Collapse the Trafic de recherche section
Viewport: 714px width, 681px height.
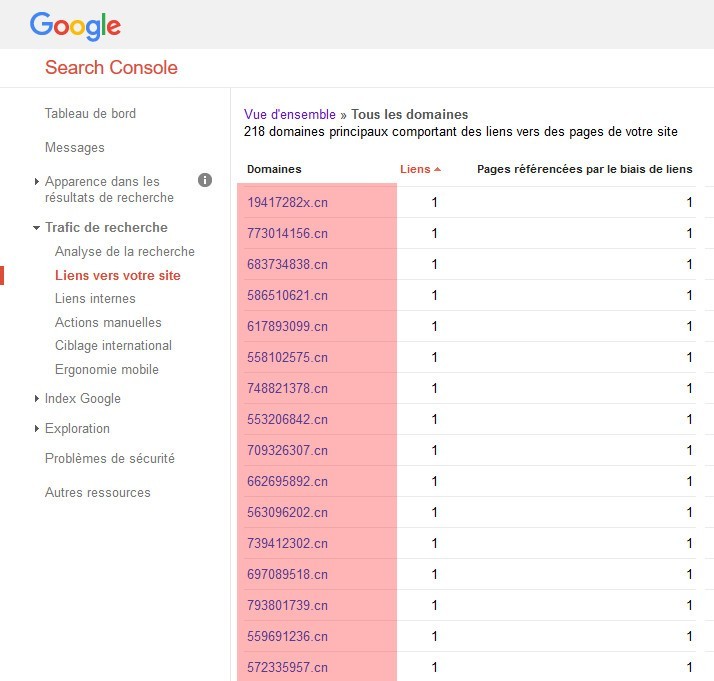36,228
